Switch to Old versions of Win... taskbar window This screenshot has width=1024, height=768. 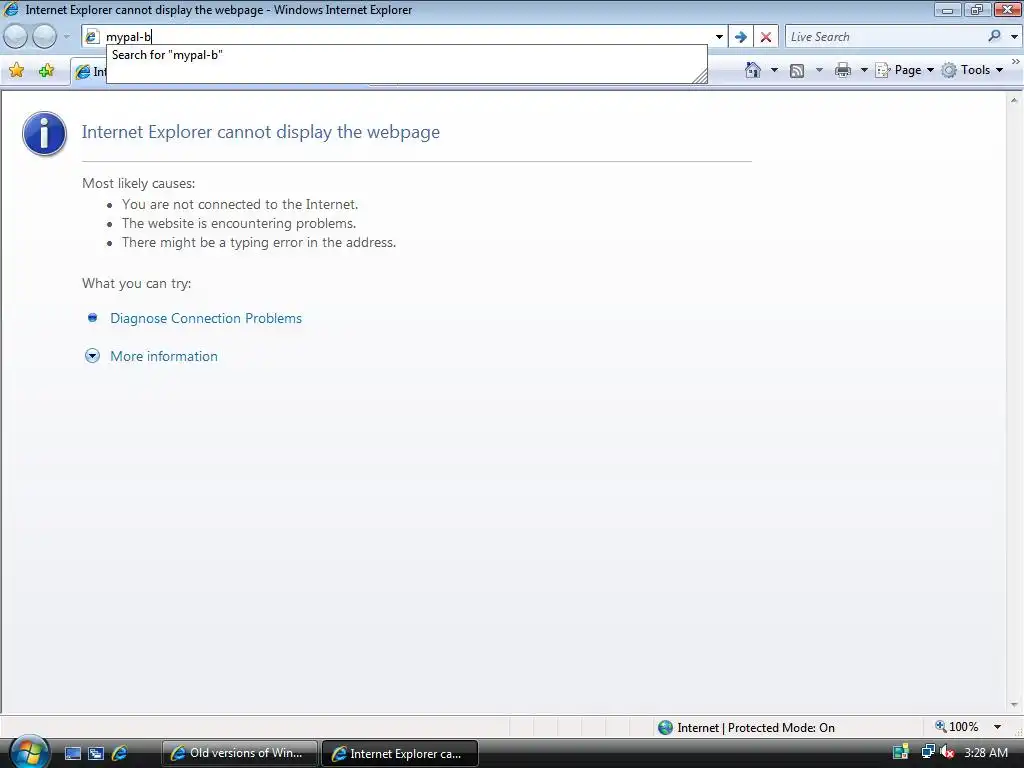click(x=239, y=753)
